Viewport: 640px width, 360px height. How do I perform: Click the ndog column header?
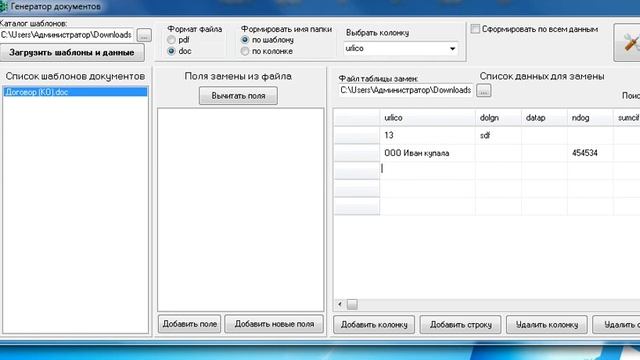(590, 118)
